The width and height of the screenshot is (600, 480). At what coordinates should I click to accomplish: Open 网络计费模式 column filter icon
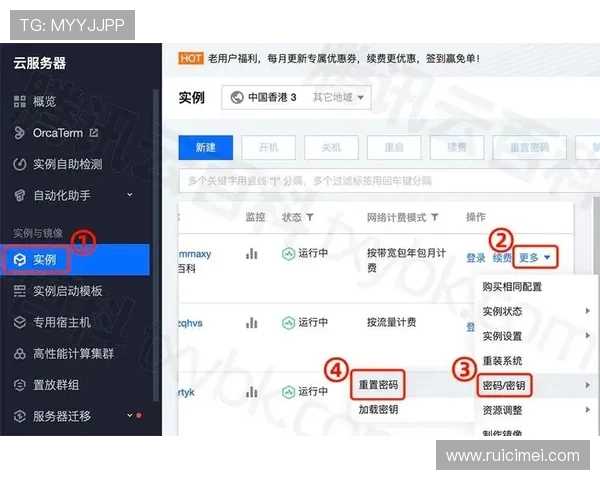[x=435, y=217]
